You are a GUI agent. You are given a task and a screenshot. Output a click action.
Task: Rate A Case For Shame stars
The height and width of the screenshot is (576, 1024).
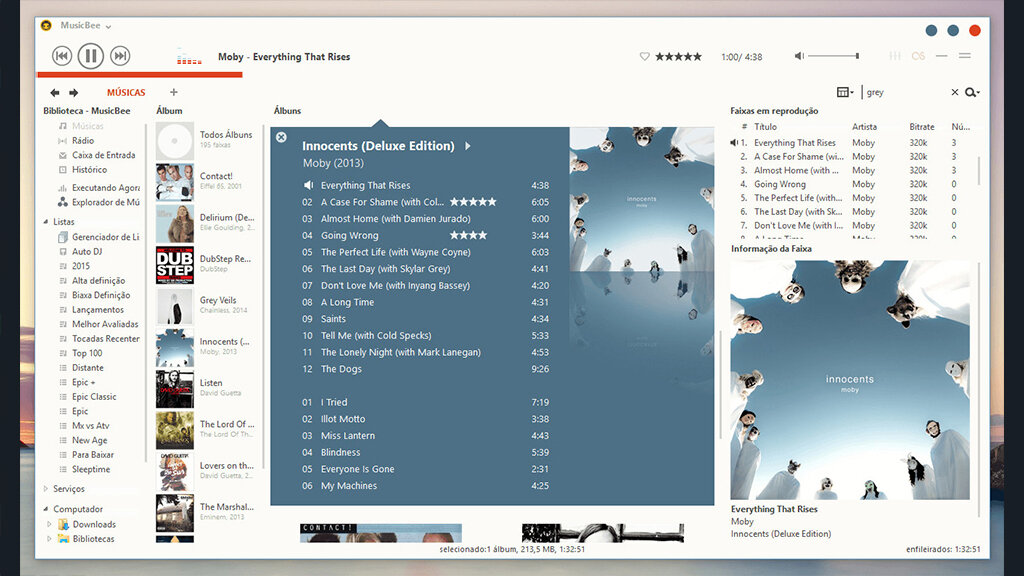(473, 202)
